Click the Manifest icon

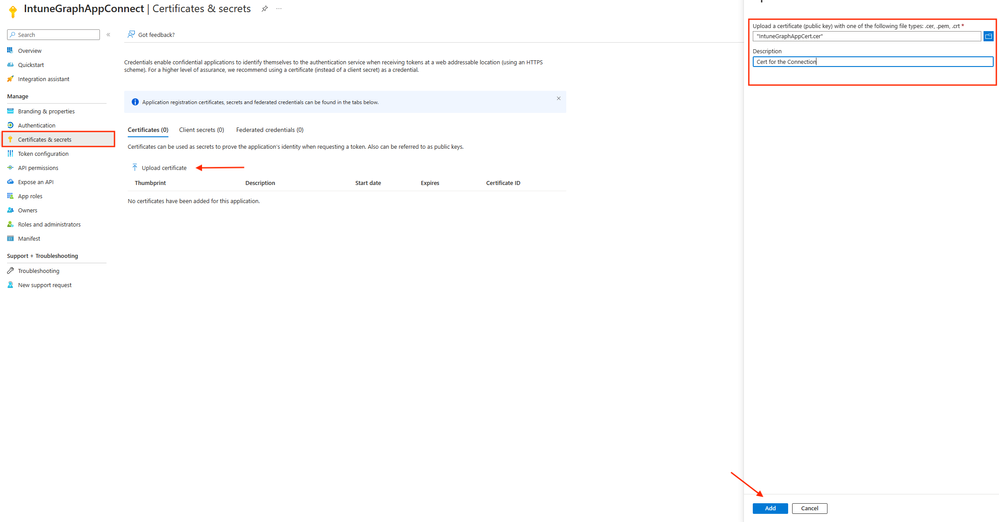click(x=10, y=238)
